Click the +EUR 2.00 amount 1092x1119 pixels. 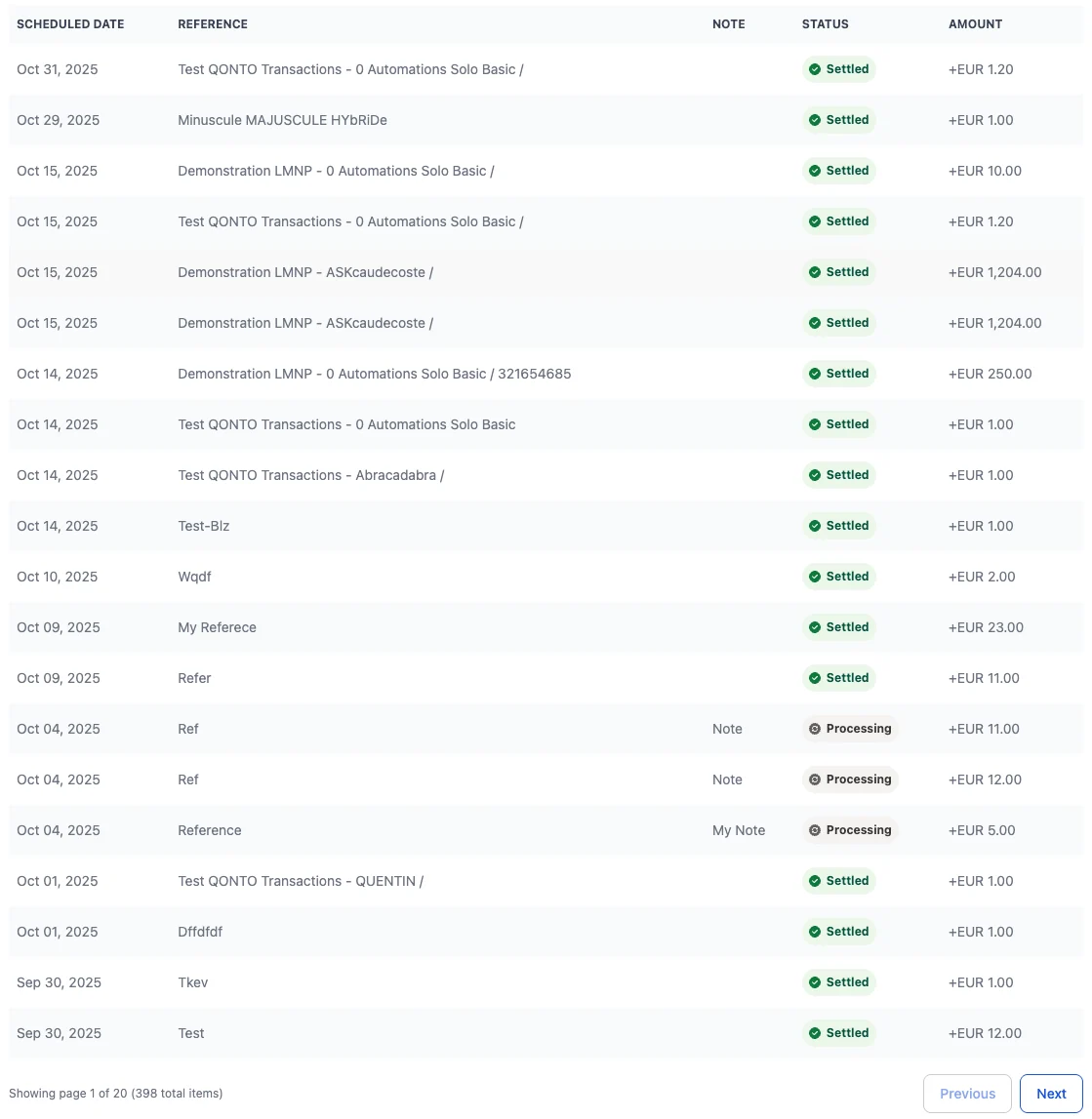pos(982,577)
